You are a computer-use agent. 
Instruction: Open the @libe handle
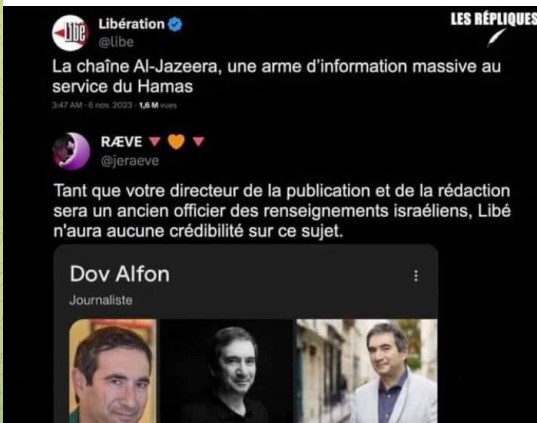(116, 42)
